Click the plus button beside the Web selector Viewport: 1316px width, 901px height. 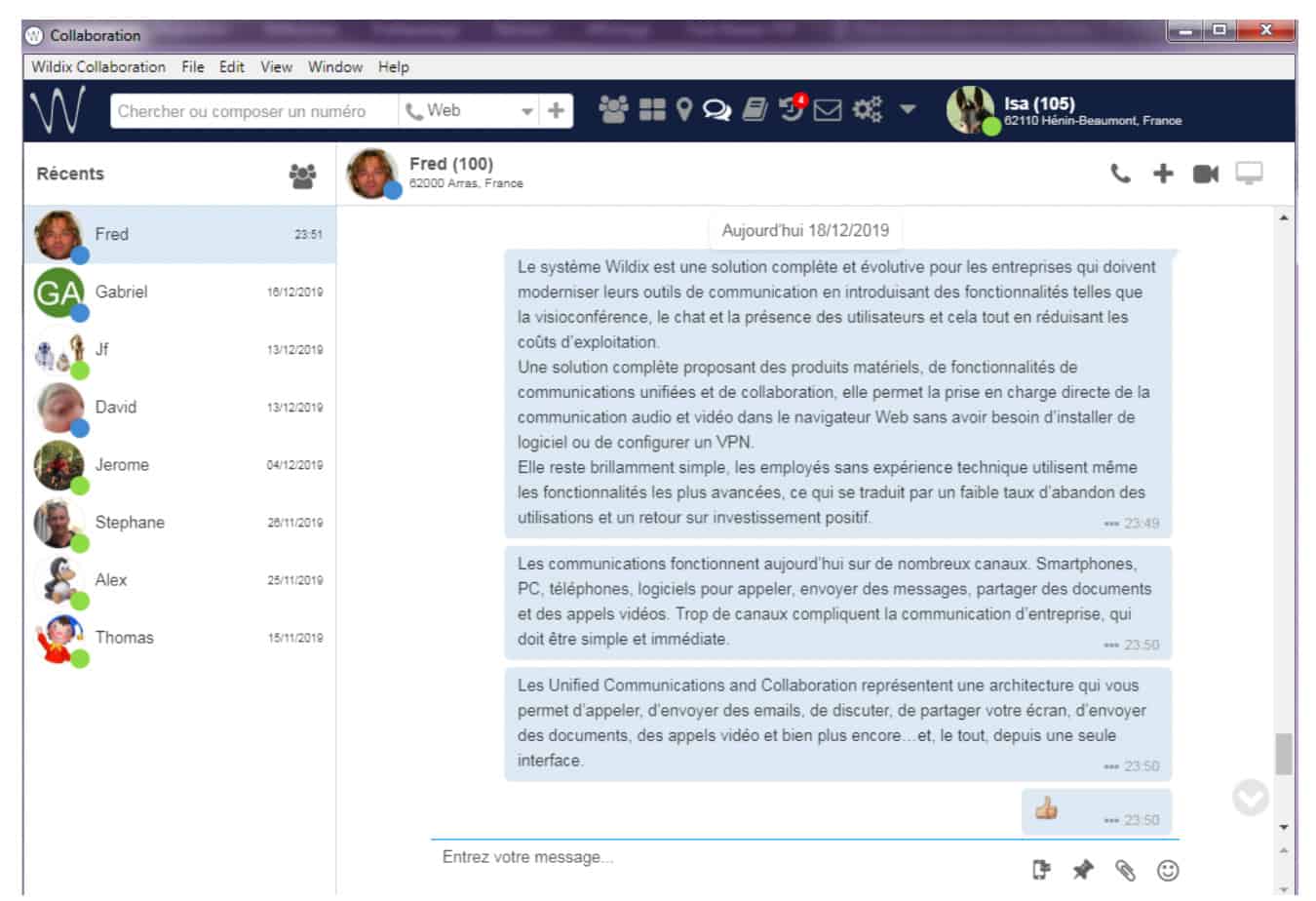pyautogui.click(x=556, y=110)
